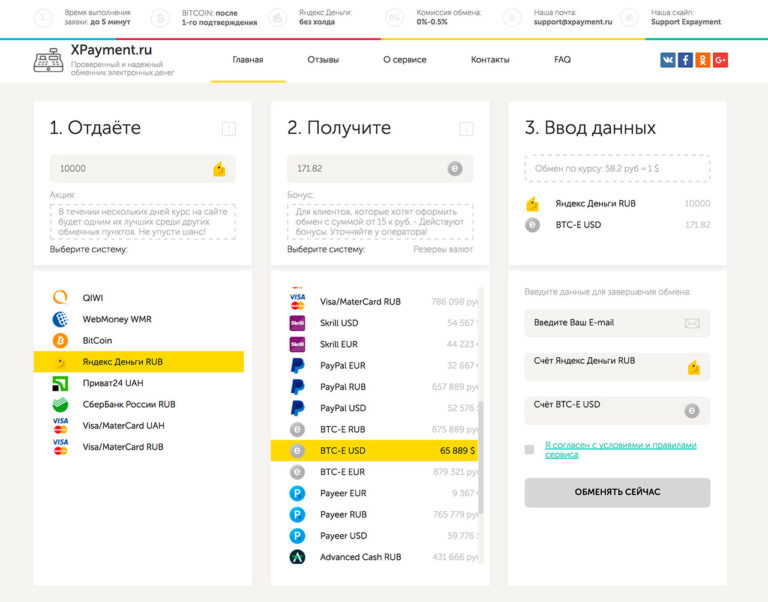Click the СберБанк России RUB icon

(60, 405)
